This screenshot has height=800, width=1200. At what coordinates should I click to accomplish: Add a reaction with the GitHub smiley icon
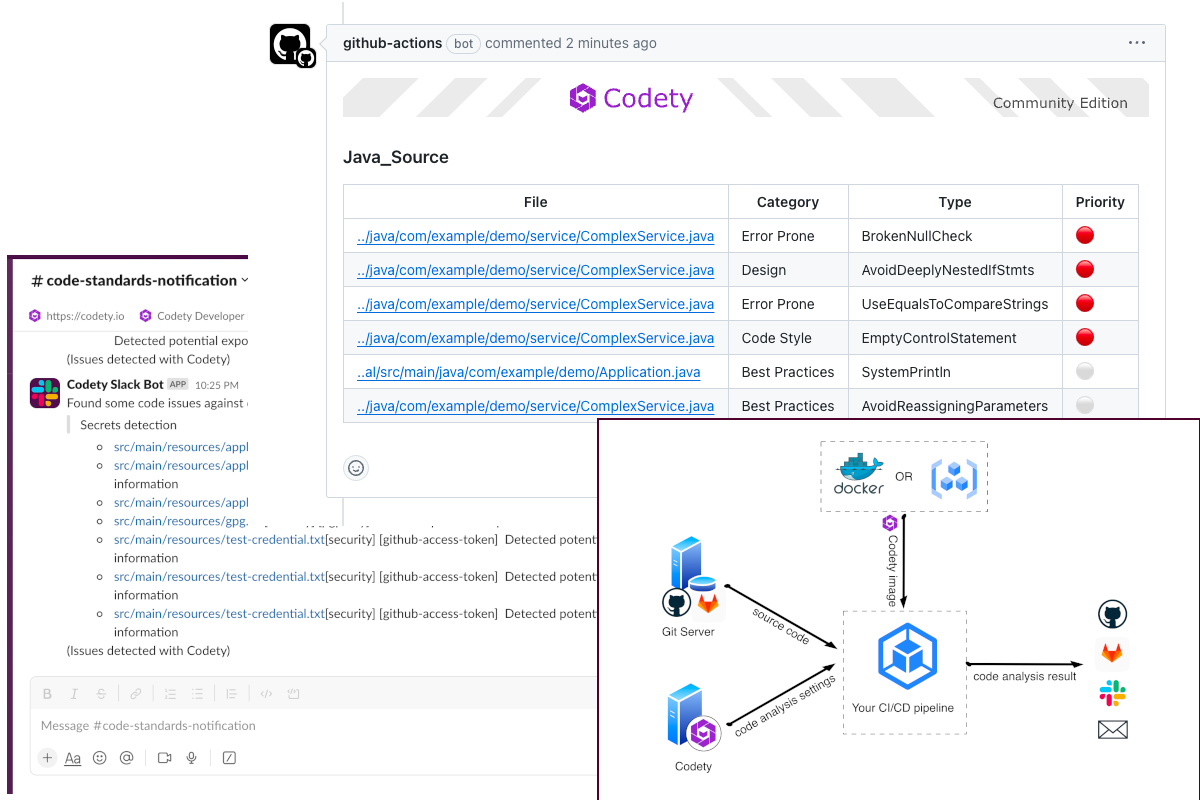click(x=356, y=467)
